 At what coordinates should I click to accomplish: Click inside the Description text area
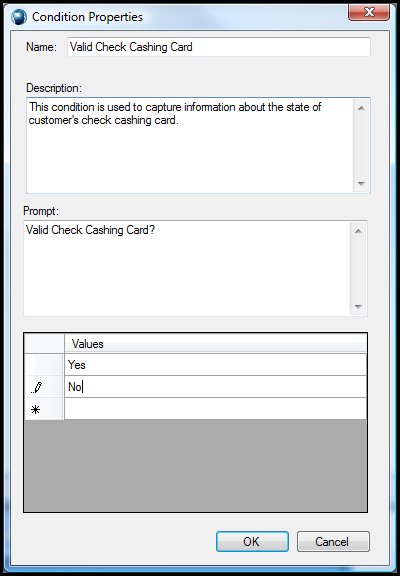[190, 145]
